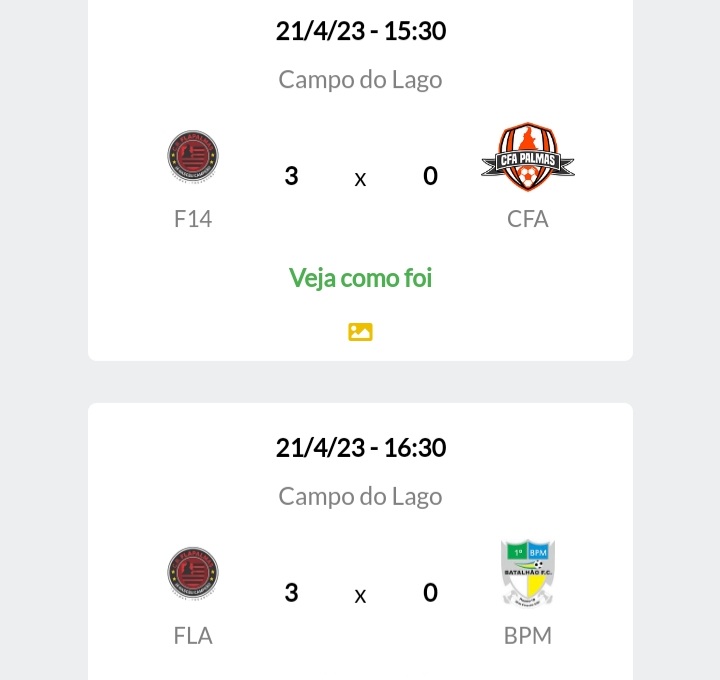The height and width of the screenshot is (680, 720).
Task: Select the FLA team name
Action: pyautogui.click(x=193, y=636)
